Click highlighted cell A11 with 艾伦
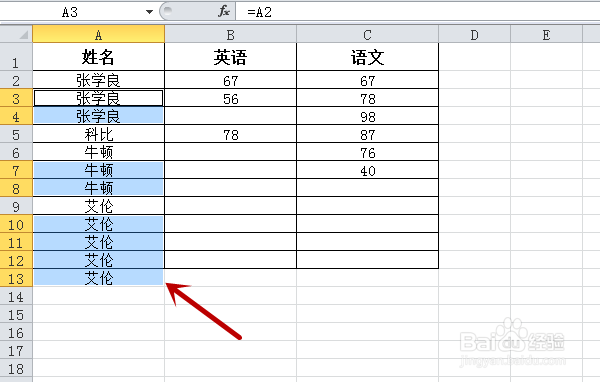 [x=99, y=242]
